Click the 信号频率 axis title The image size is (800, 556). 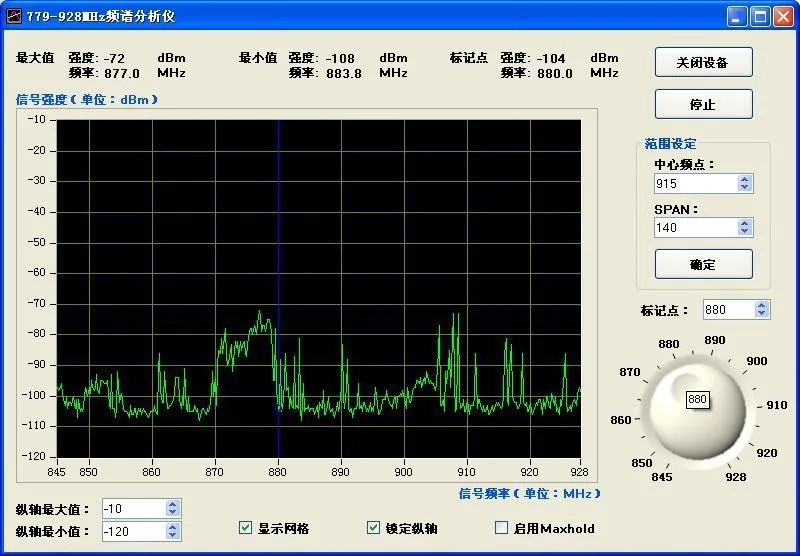[x=530, y=493]
